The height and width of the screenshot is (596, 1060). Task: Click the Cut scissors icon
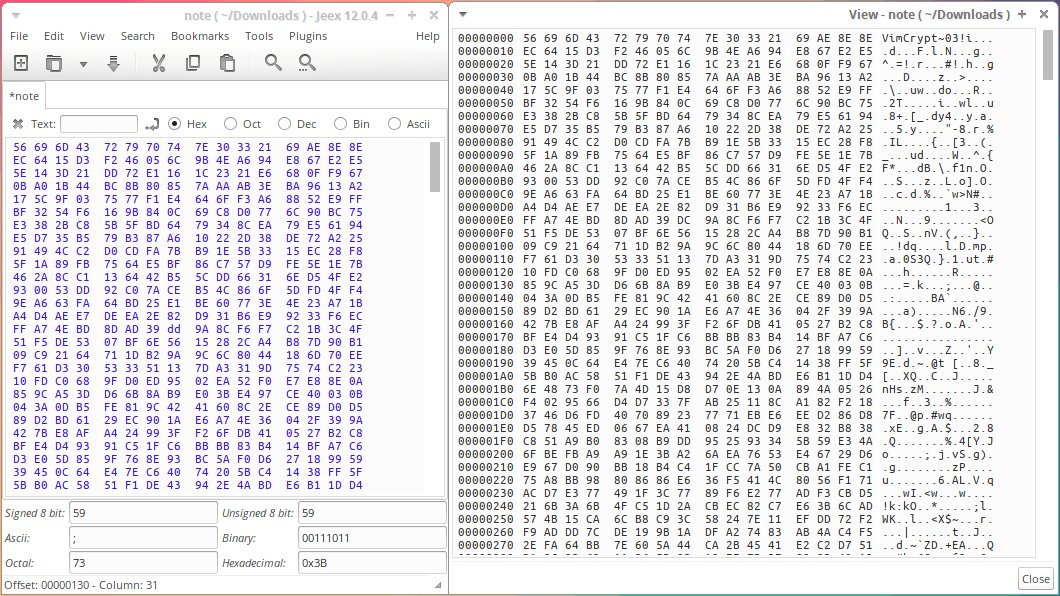159,63
